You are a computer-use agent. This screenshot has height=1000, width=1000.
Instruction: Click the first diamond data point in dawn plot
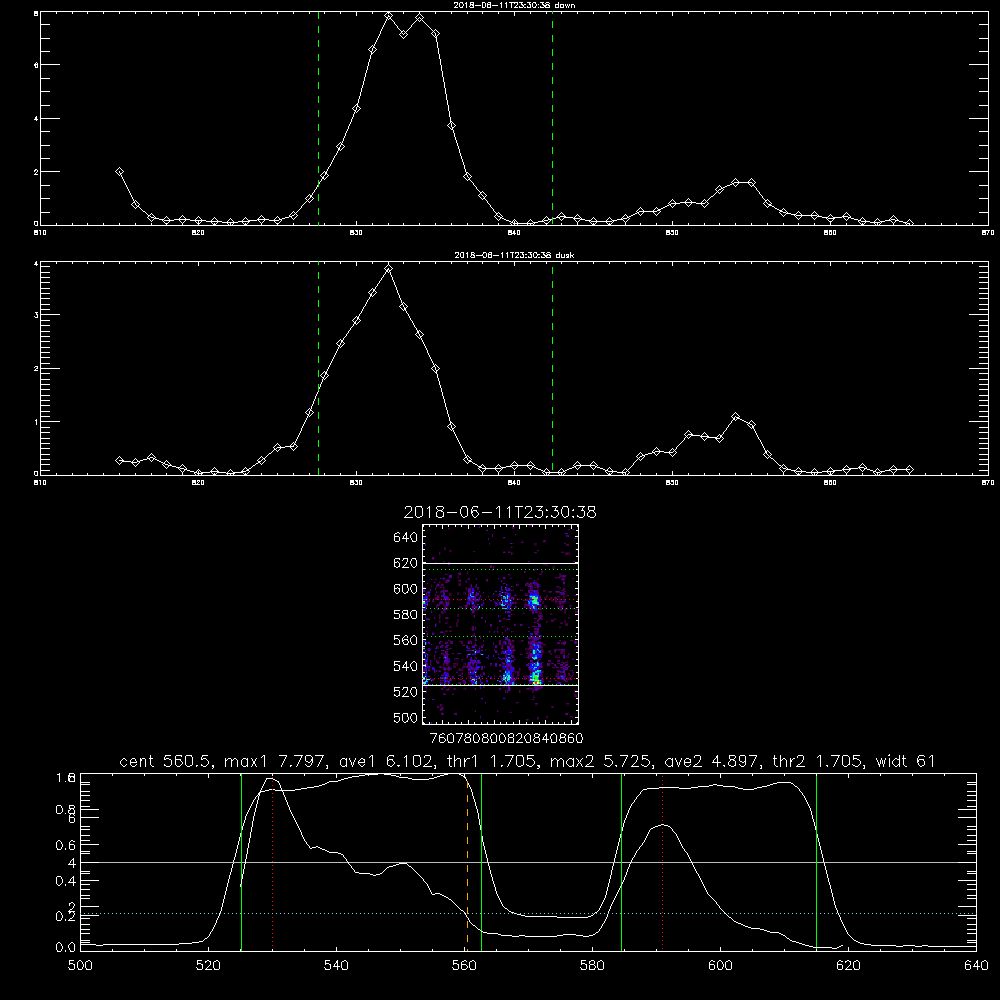119,172
